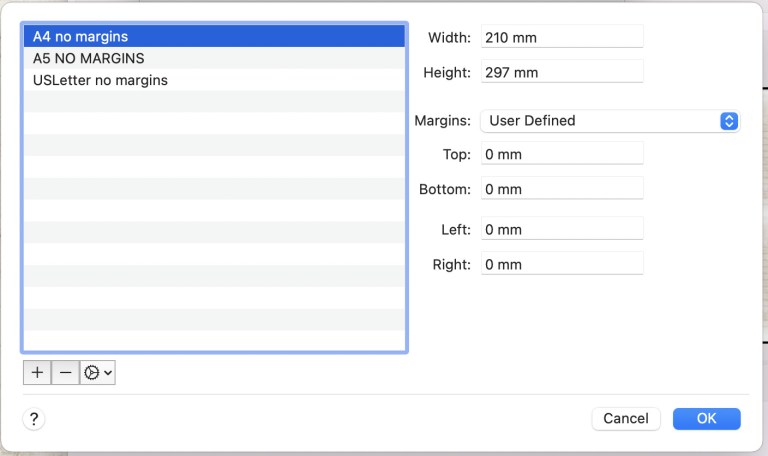Viewport: 768px width, 456px height.
Task: Click the Height field showing 297 mm
Action: click(561, 72)
